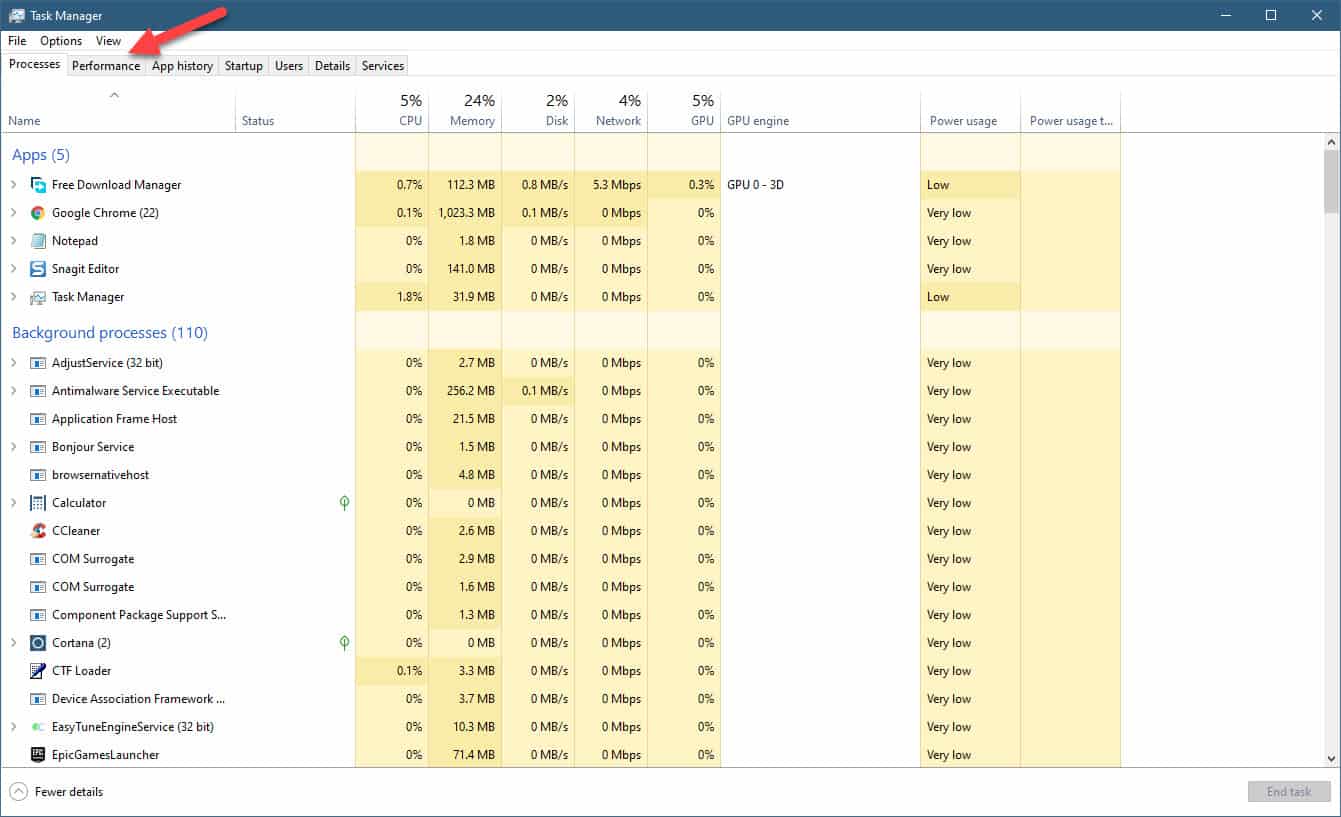
Task: Click the vertical scrollbar thumb
Action: pos(1331,181)
